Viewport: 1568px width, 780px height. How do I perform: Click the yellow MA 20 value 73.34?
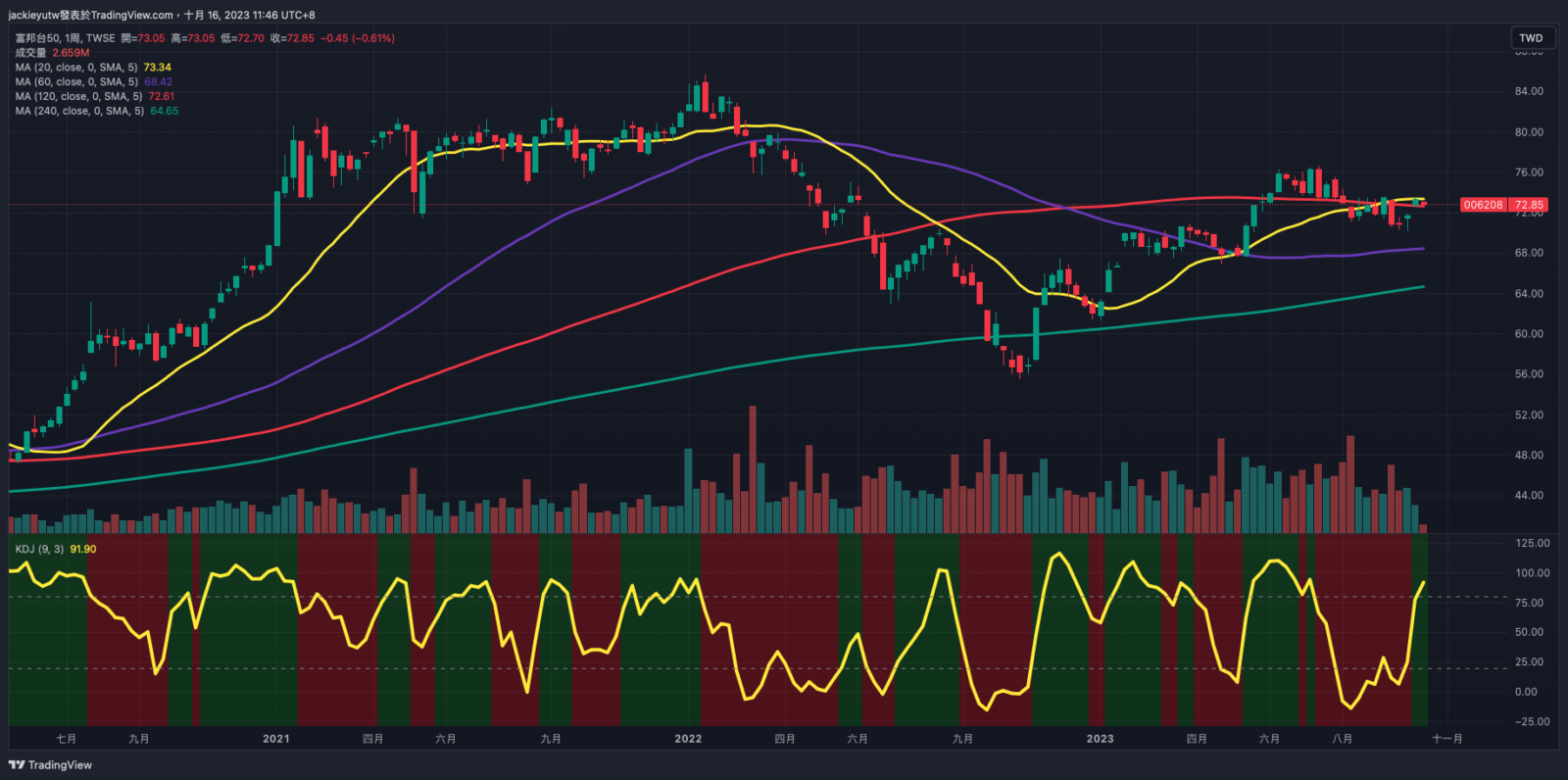(157, 68)
